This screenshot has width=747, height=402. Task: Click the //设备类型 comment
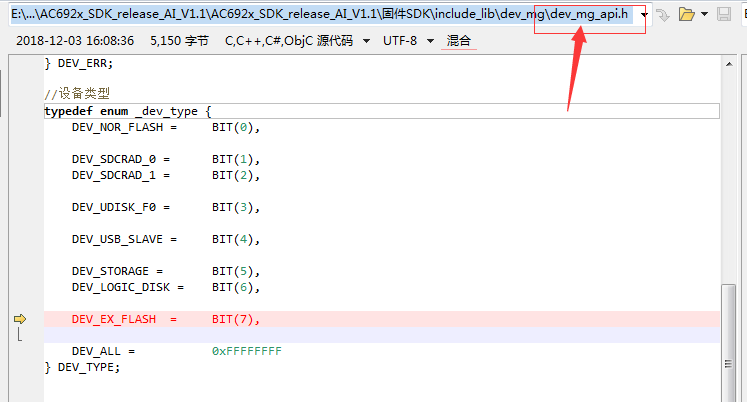[x=77, y=93]
